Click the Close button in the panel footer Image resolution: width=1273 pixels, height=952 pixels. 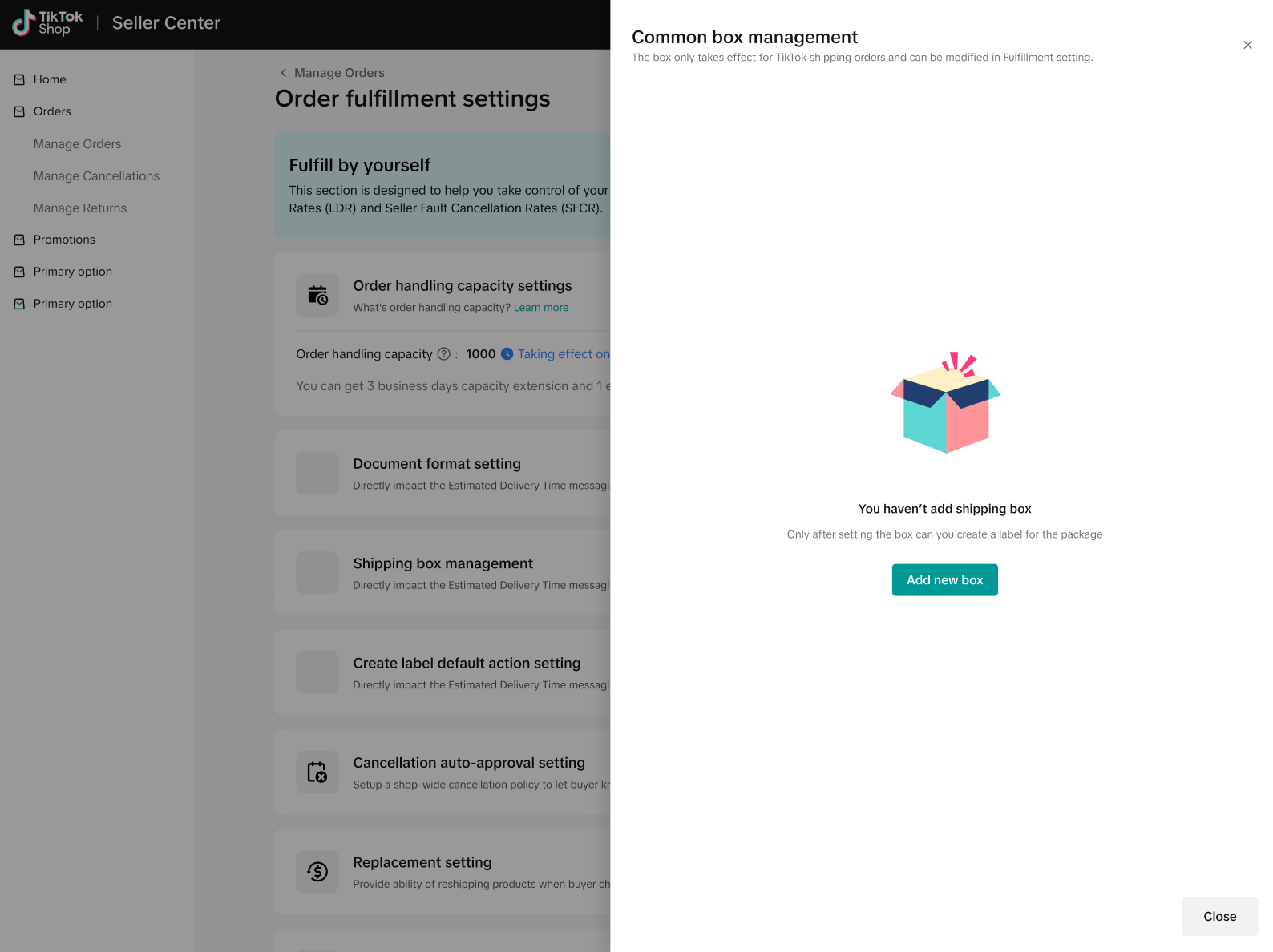coord(1219,916)
